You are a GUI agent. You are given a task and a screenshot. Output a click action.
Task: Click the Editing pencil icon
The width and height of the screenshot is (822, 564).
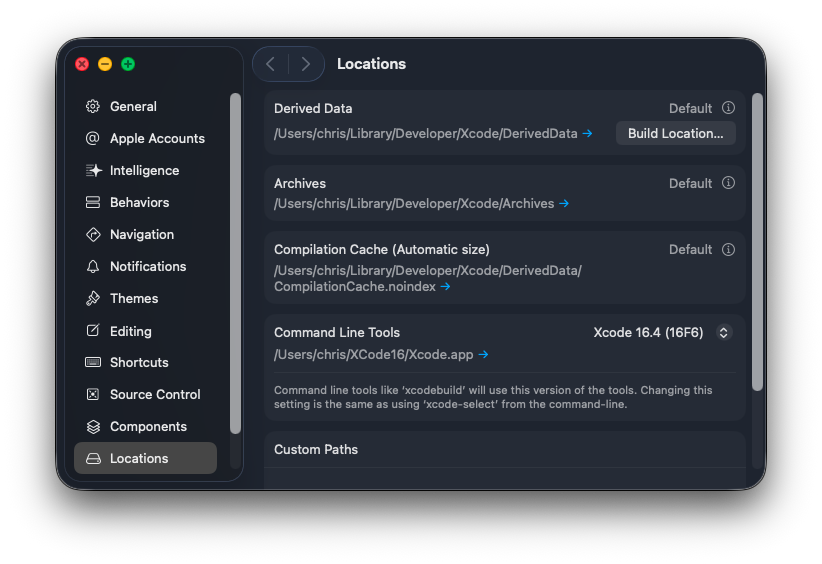[93, 330]
